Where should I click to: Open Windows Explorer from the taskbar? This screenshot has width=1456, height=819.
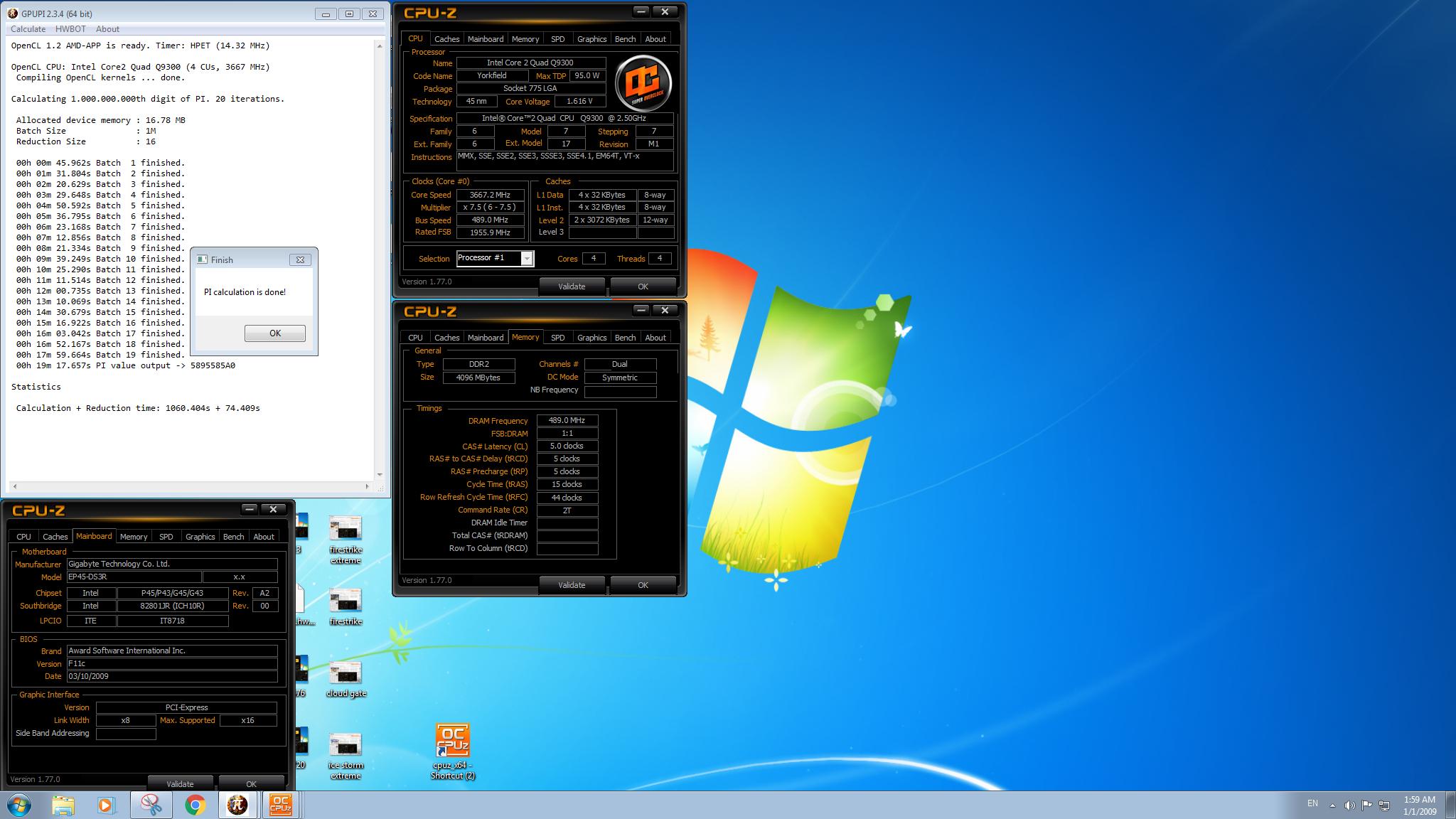coord(63,805)
